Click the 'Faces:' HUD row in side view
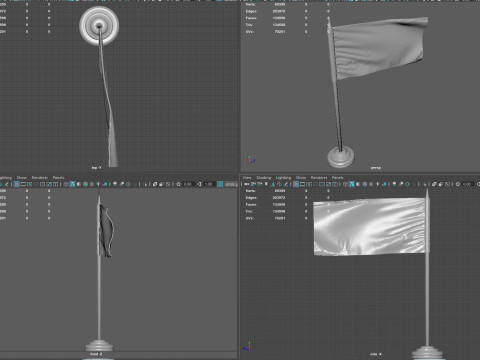 pos(287,204)
